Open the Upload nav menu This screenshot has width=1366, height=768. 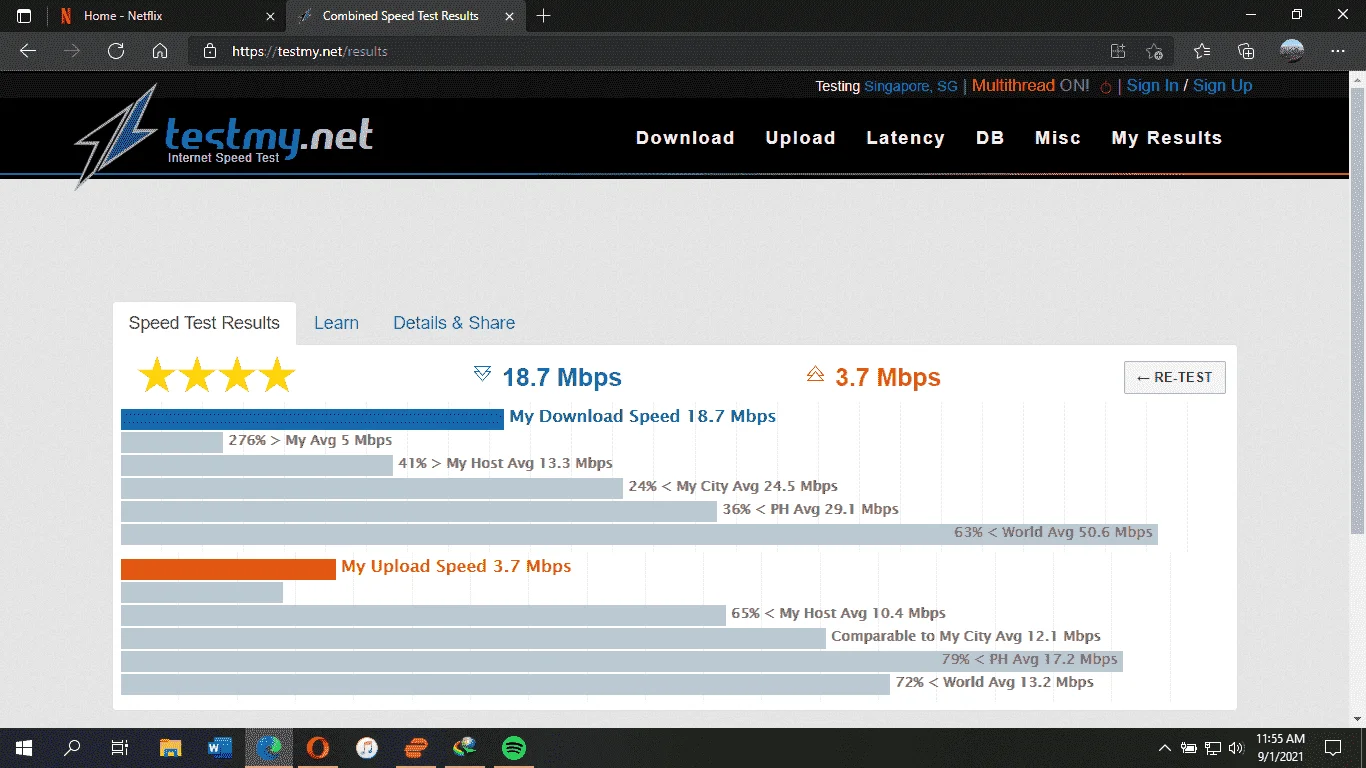click(800, 138)
